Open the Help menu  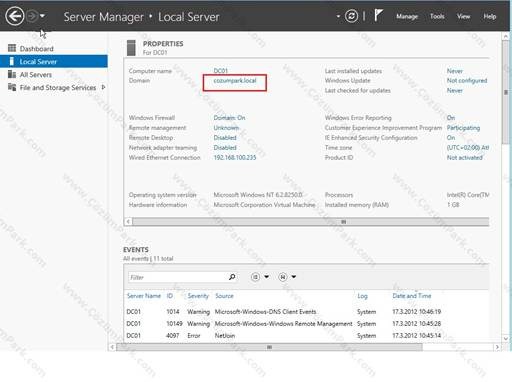pos(490,16)
